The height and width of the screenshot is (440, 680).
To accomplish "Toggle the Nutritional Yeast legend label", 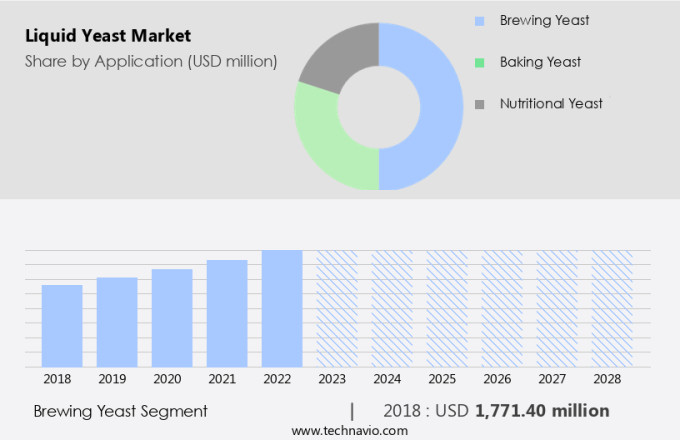I will [x=551, y=104].
